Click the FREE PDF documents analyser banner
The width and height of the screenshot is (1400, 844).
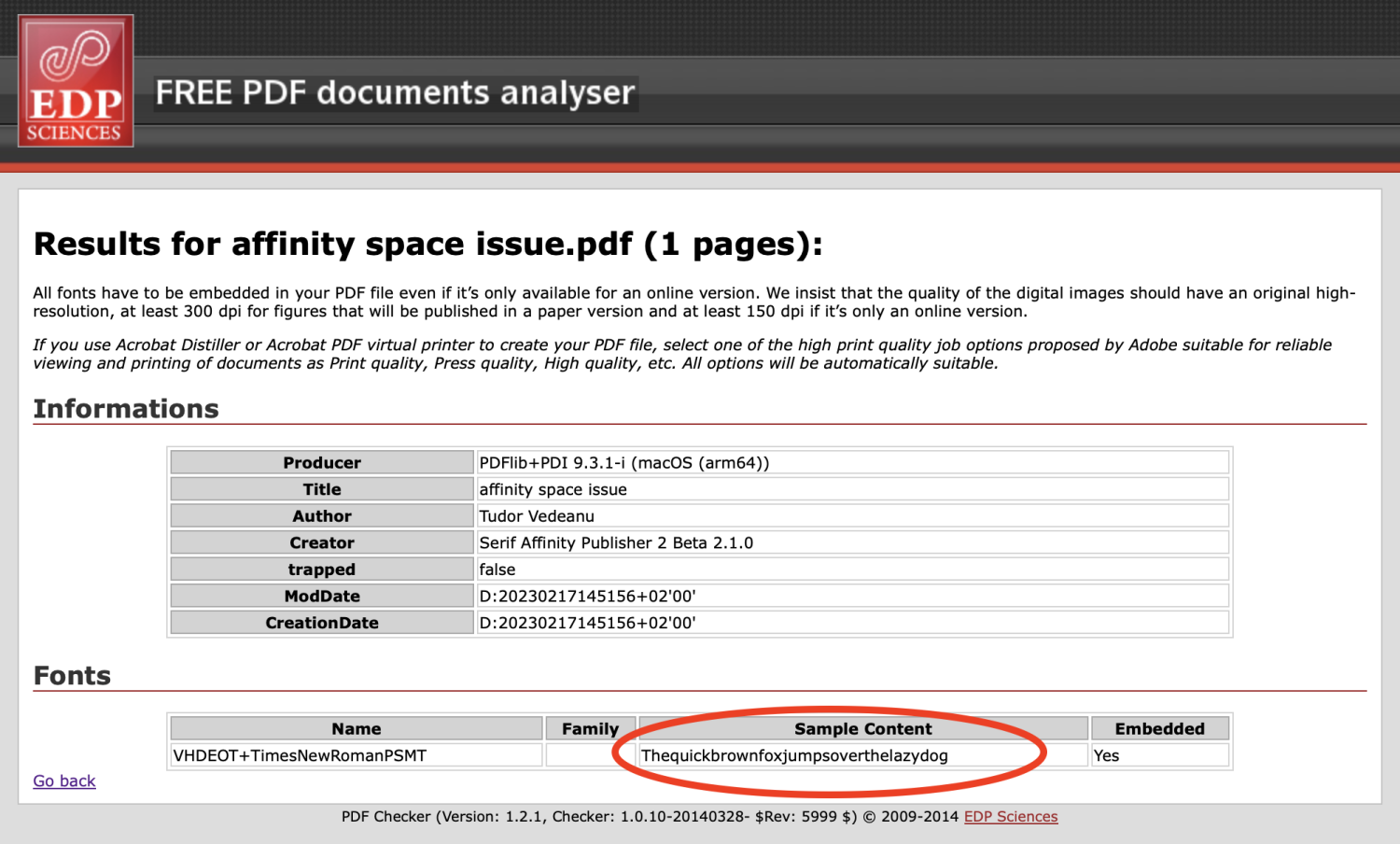pos(395,91)
